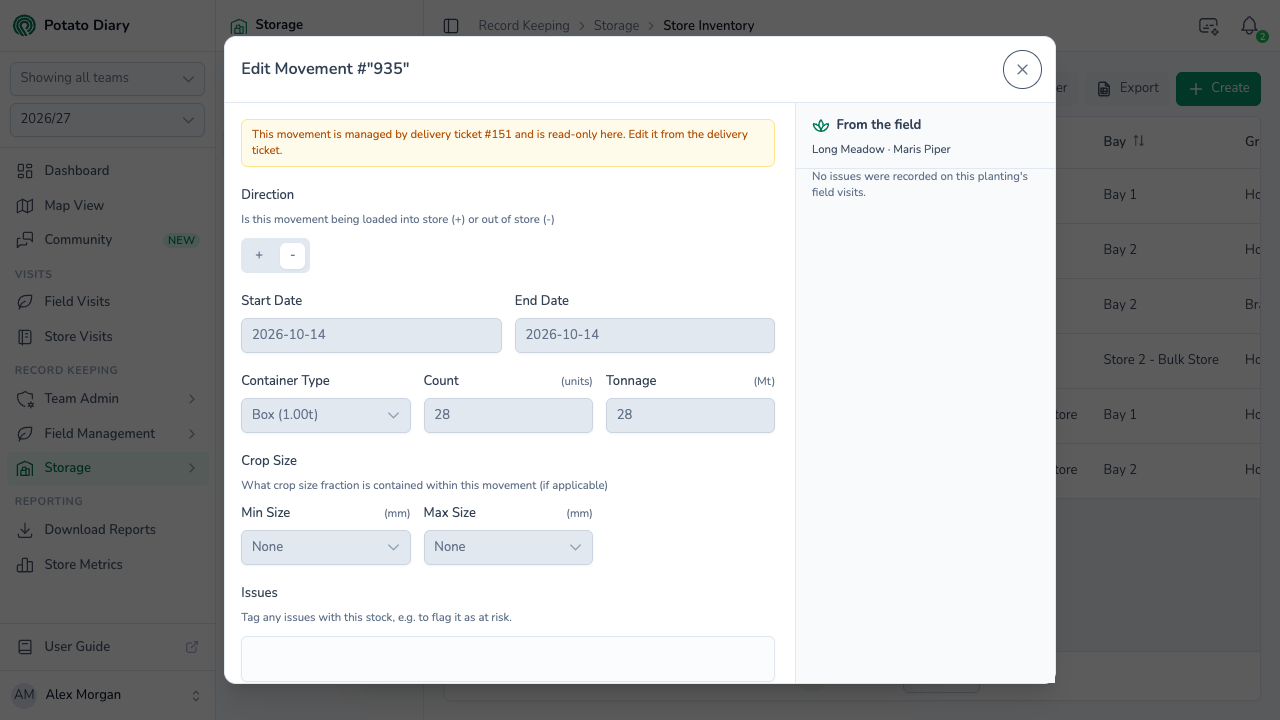This screenshot has width=1280, height=720.
Task: Click the Storage breadcrumb link
Action: 616,26
